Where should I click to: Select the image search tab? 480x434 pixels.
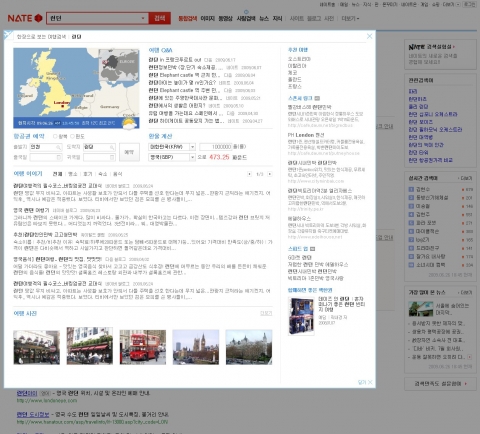point(208,19)
